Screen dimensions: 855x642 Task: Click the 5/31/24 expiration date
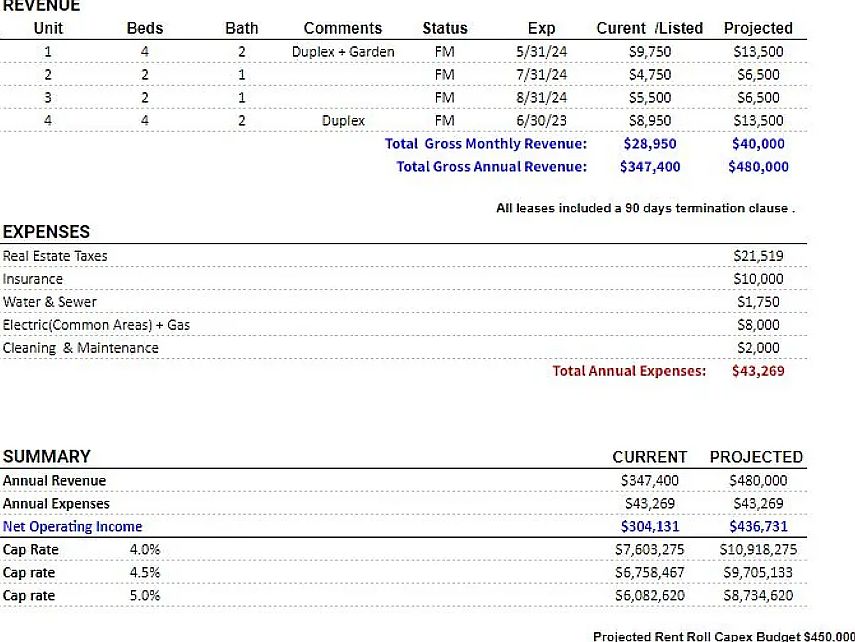(541, 51)
